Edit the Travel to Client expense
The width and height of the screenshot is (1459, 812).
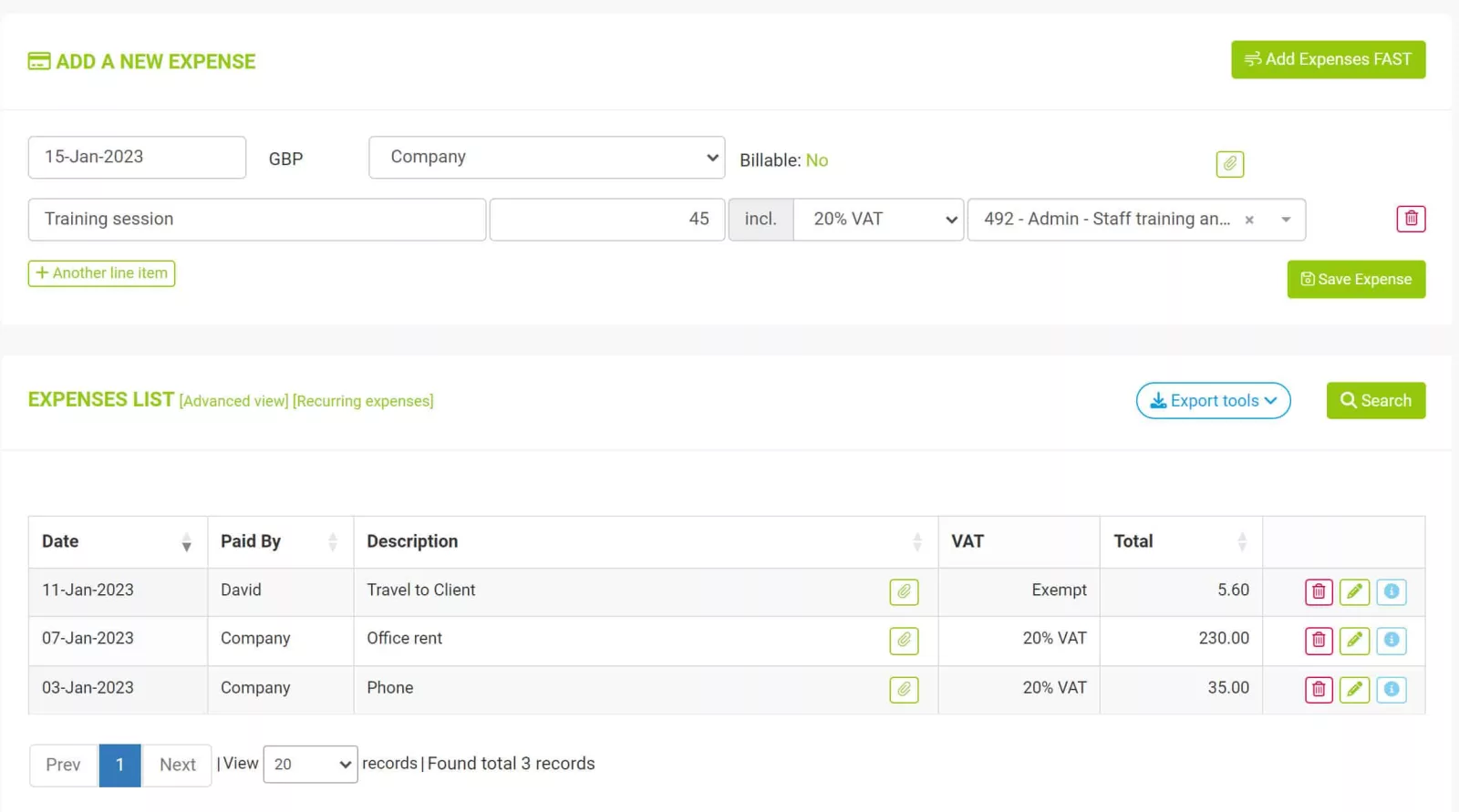(x=1355, y=591)
